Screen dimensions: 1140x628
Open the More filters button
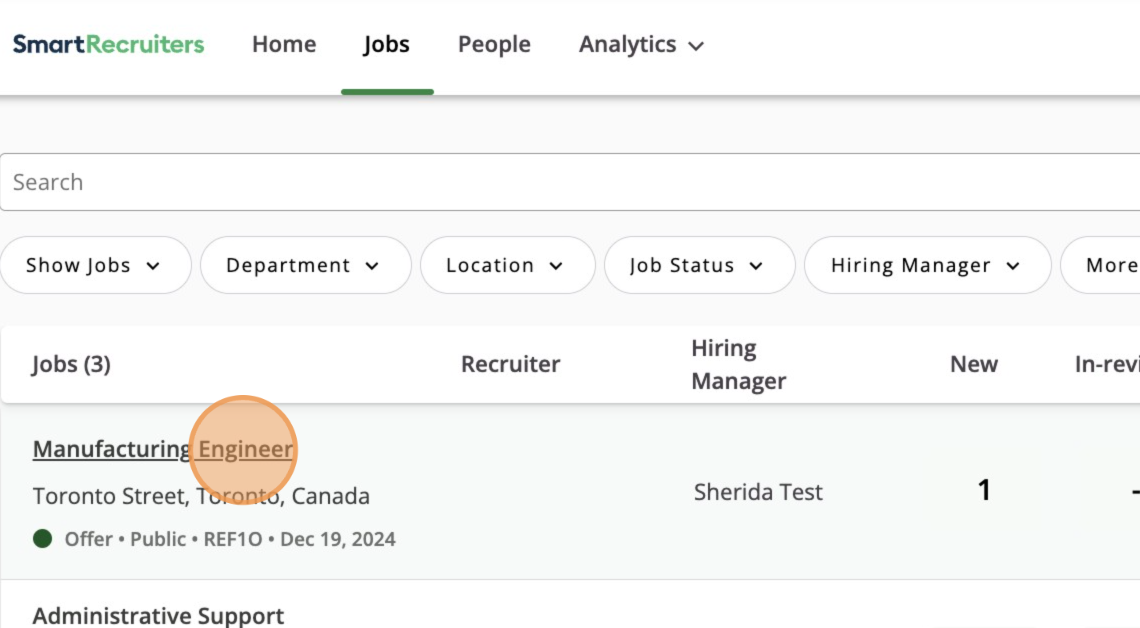point(1101,265)
